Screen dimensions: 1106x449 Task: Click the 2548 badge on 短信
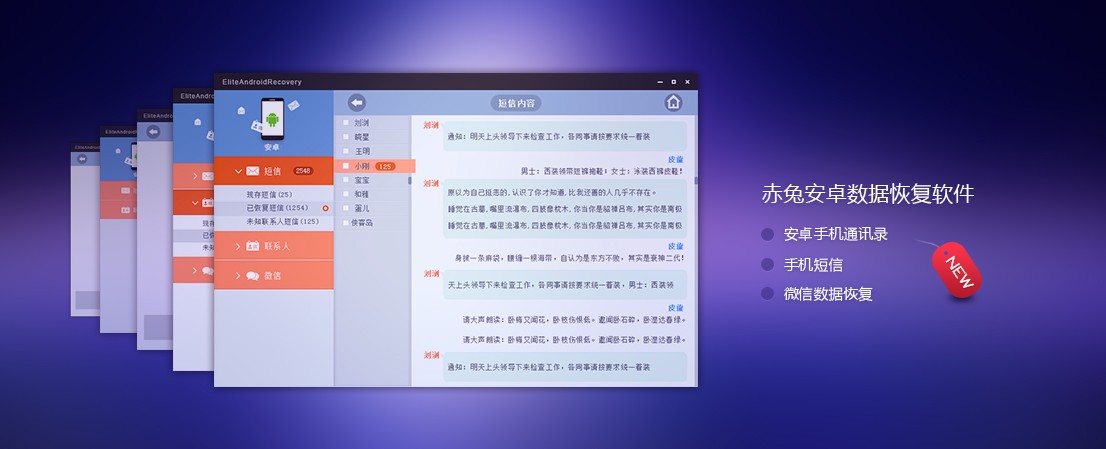tap(303, 171)
